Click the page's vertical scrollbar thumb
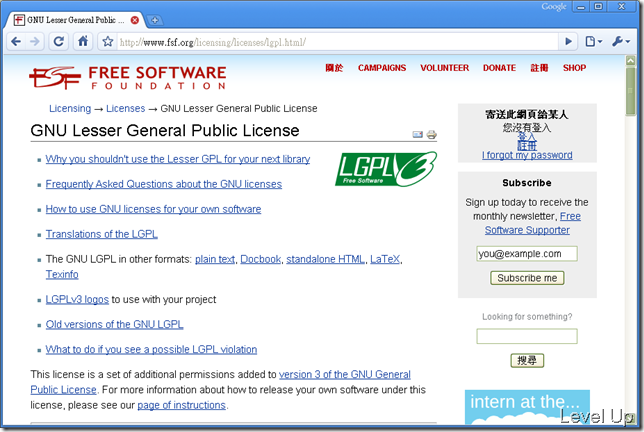The width and height of the screenshot is (644, 432). pyautogui.click(x=630, y=92)
